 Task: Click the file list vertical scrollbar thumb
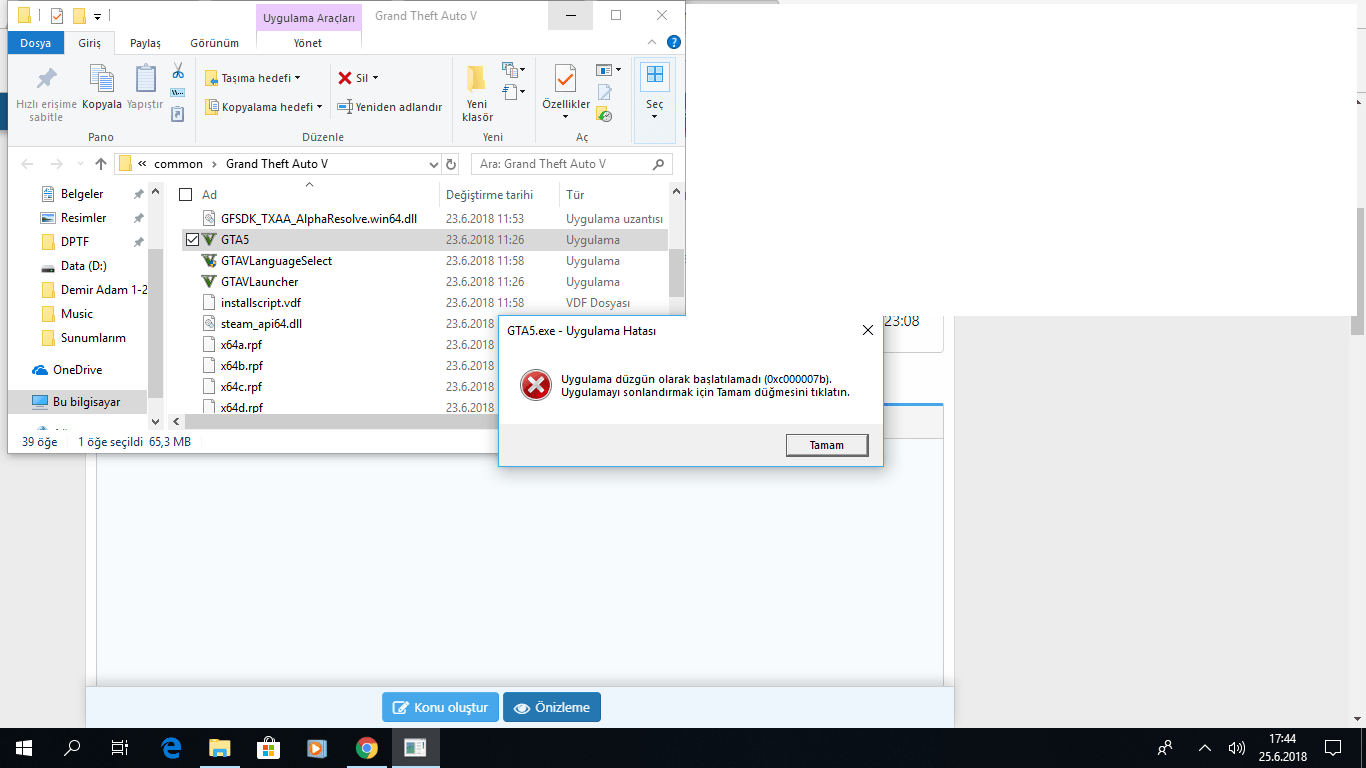pos(677,272)
